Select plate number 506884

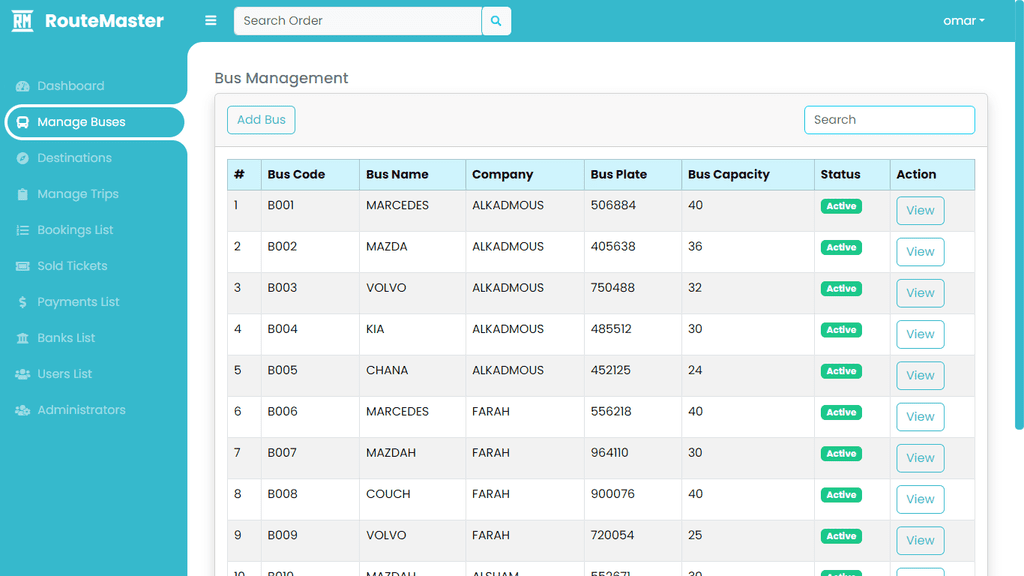613,205
